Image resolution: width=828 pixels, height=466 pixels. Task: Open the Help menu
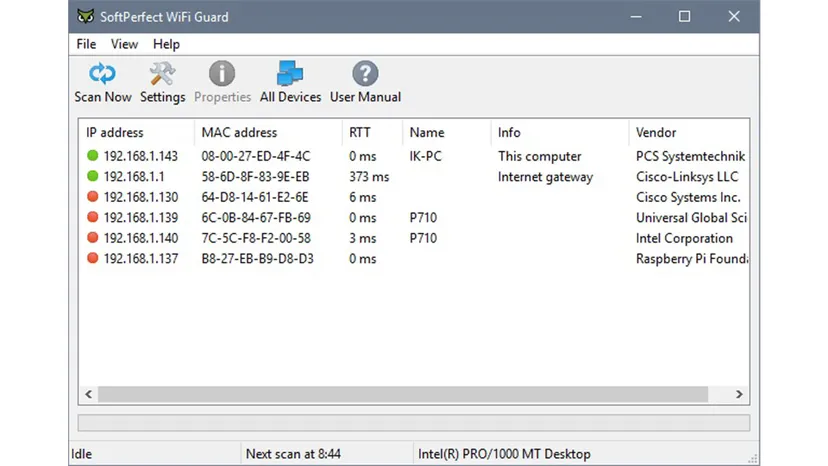click(x=166, y=44)
